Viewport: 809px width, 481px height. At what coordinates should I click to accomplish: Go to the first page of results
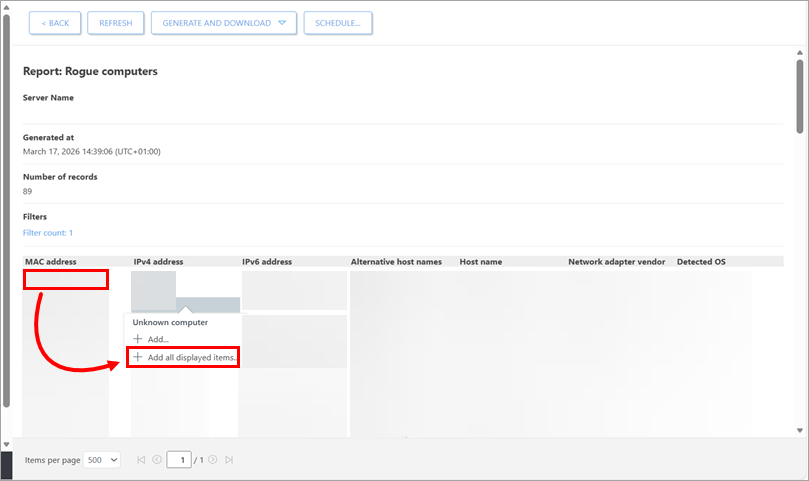point(141,460)
